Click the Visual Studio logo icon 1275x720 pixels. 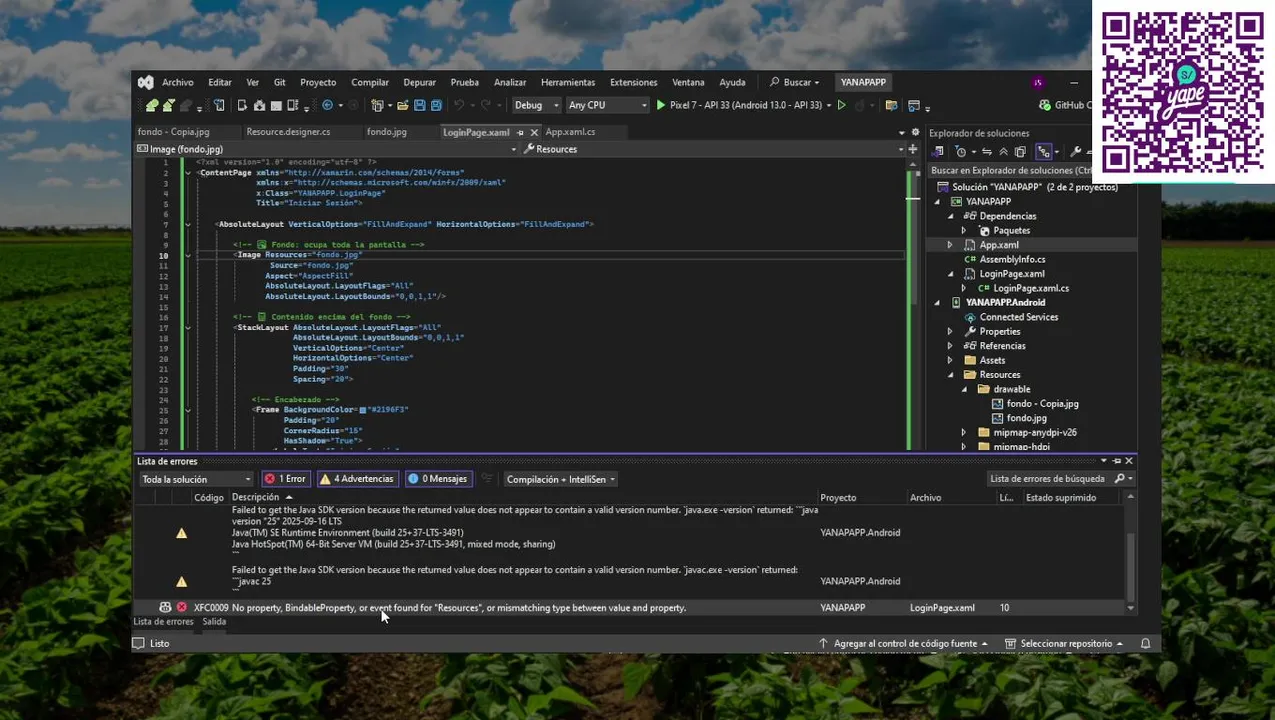[145, 82]
